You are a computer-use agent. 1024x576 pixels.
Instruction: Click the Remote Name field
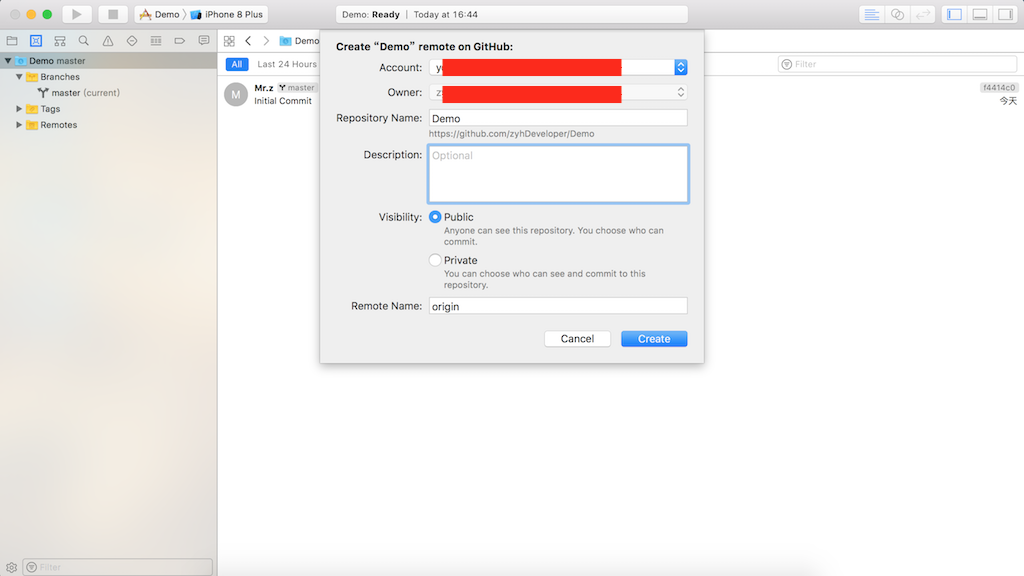pyautogui.click(x=558, y=306)
